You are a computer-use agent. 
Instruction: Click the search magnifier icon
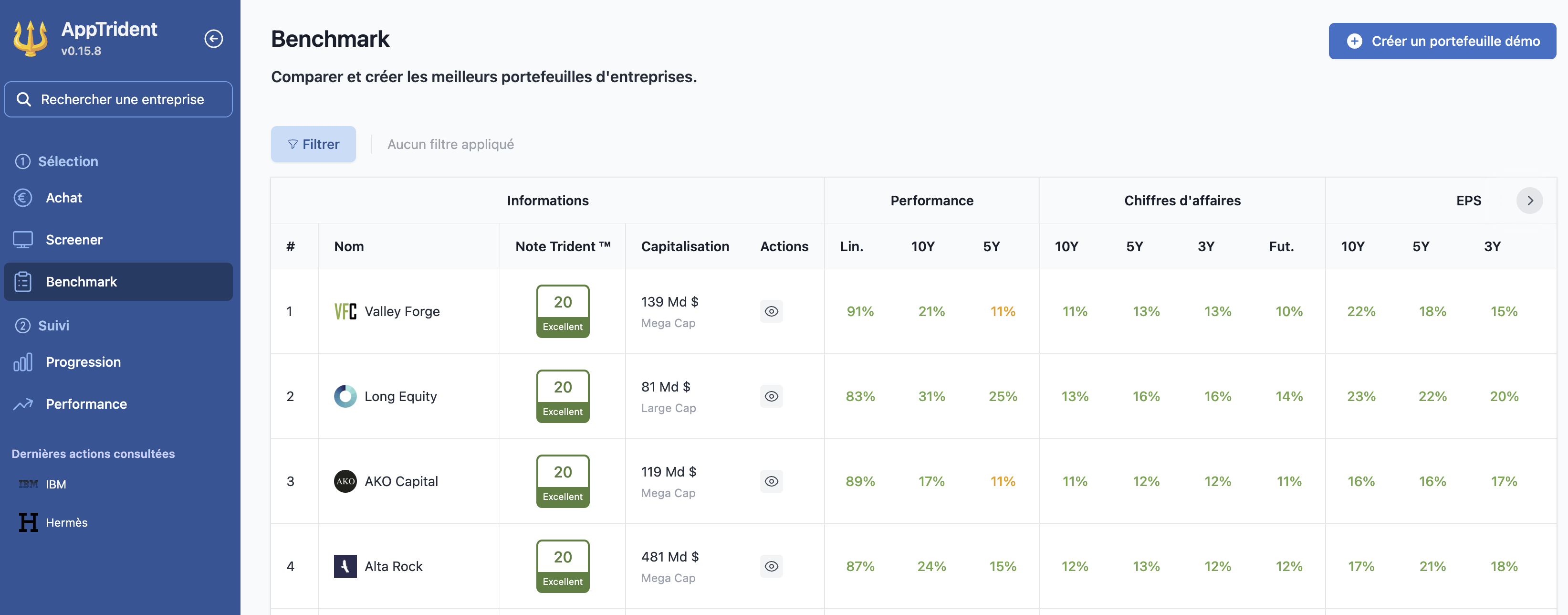pos(24,99)
